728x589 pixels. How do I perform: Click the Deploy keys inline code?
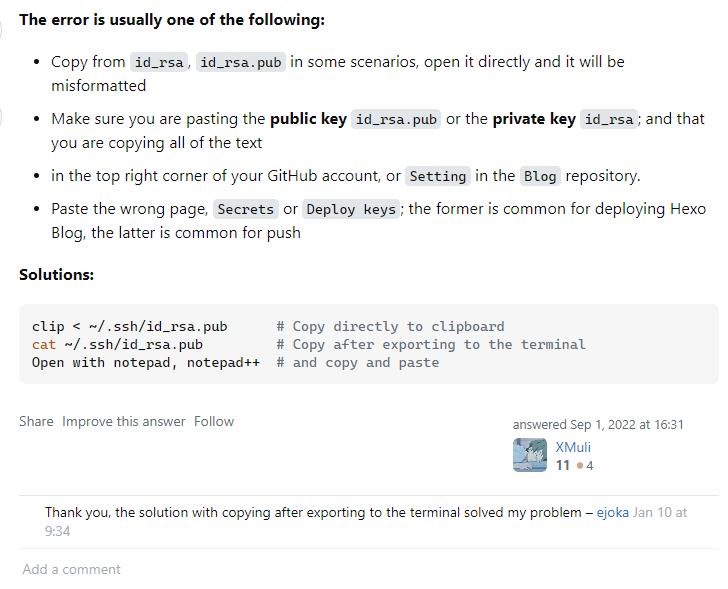(351, 210)
